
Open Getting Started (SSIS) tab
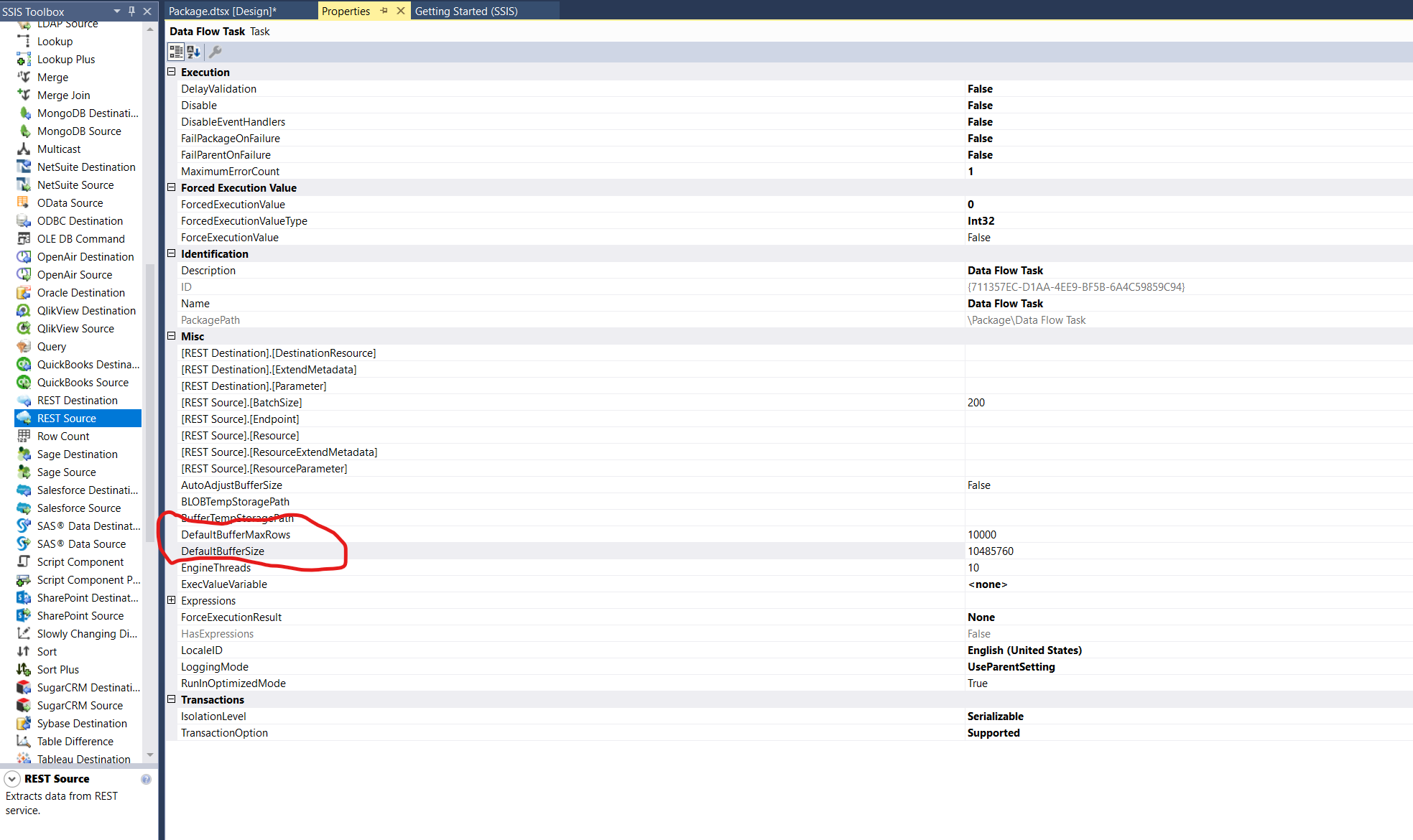466,11
